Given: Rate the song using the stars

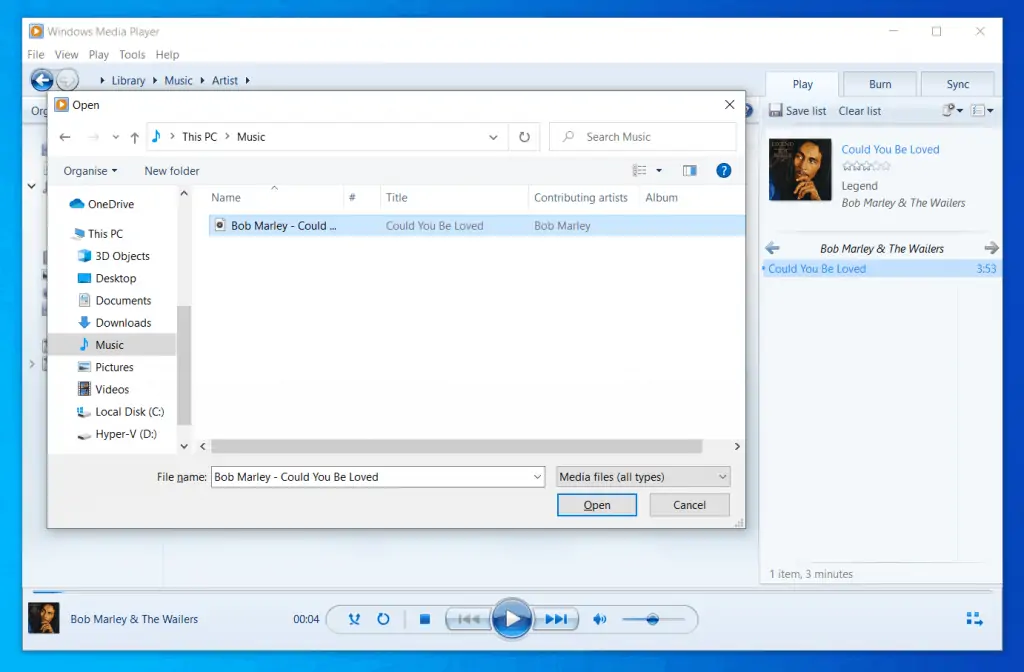Looking at the screenshot, I should 866,166.
